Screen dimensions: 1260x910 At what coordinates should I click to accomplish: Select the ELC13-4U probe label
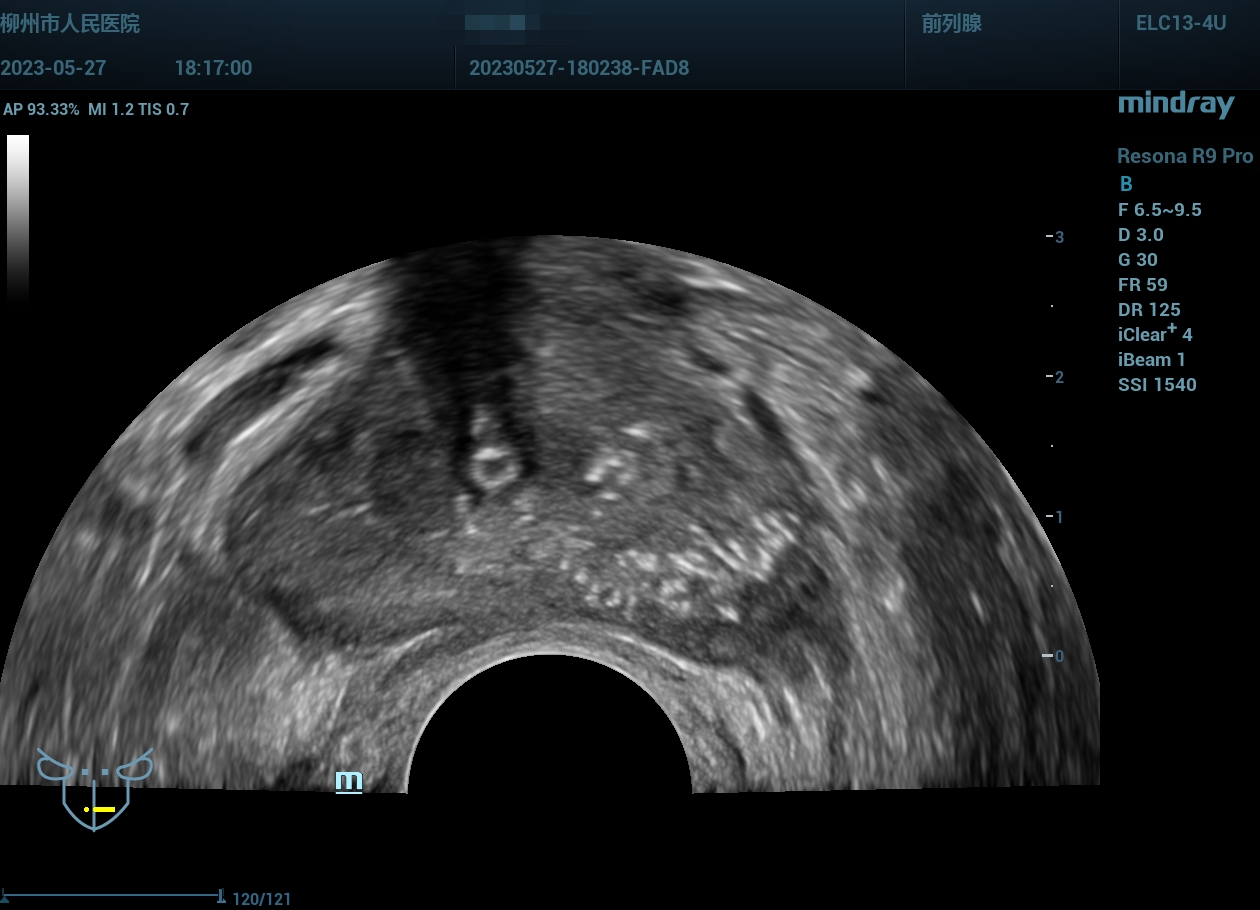click(1180, 24)
